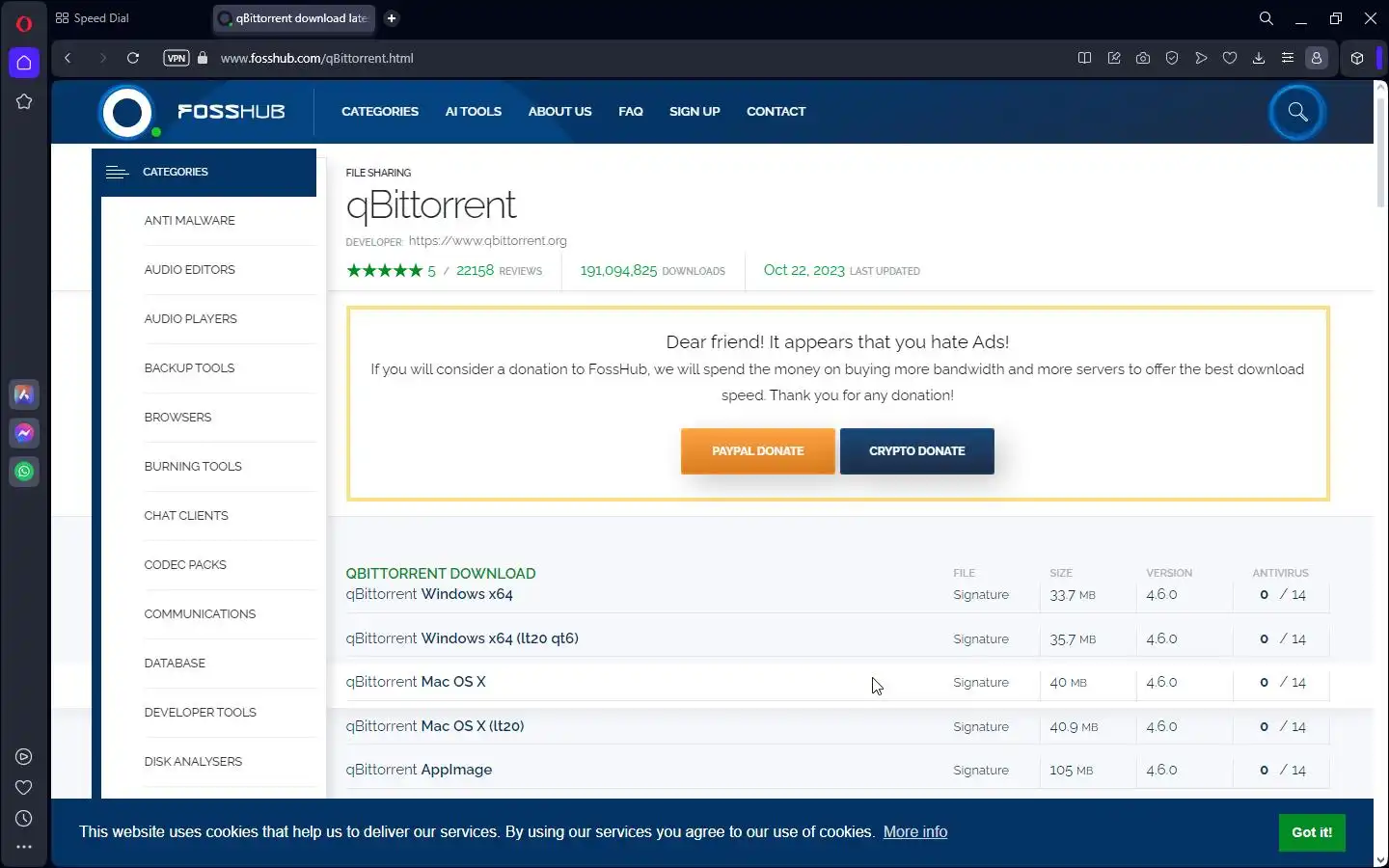The height and width of the screenshot is (868, 1389).
Task: Visit developer link www.qbittorrent.org
Action: (x=488, y=241)
